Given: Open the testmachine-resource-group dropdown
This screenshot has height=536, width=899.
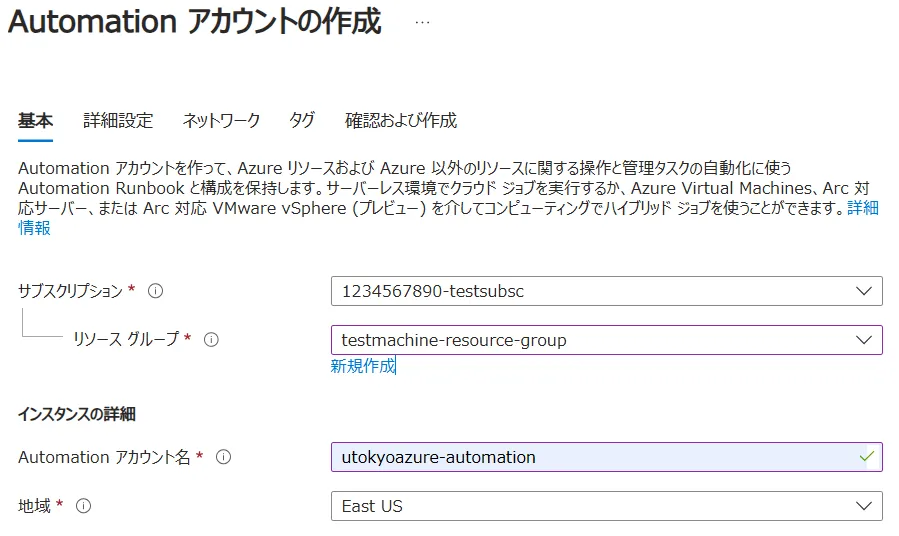Looking at the screenshot, I should click(606, 340).
